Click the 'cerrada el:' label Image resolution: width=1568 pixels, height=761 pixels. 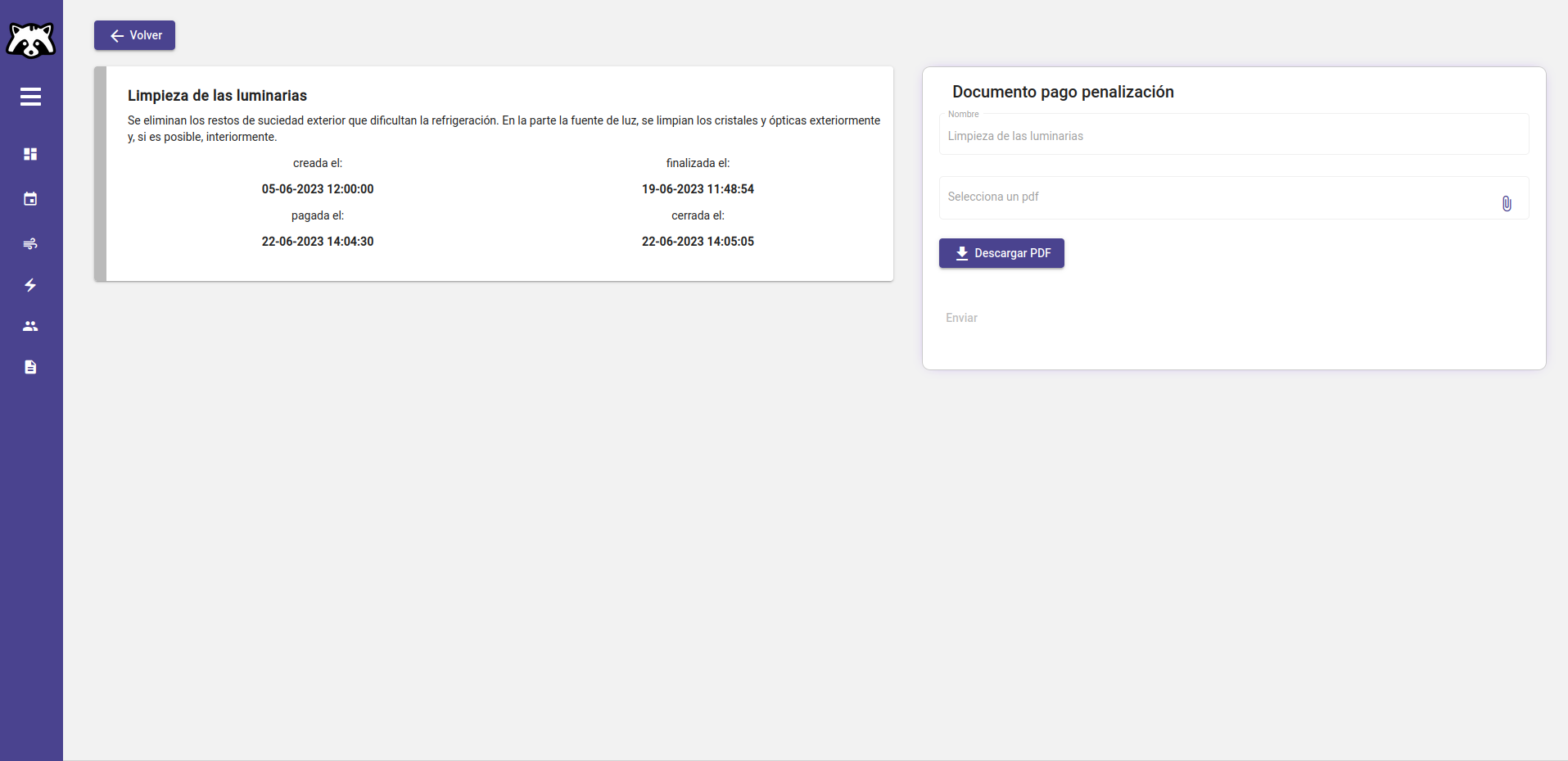pyautogui.click(x=698, y=215)
